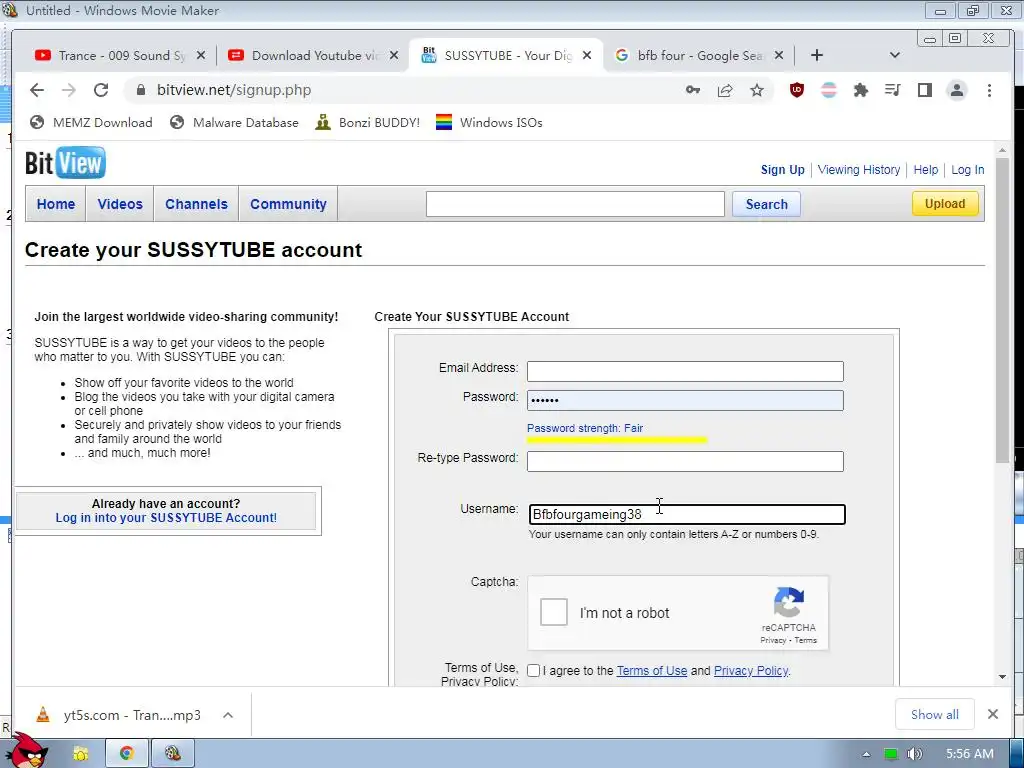Image resolution: width=1024 pixels, height=768 pixels.
Task: Click the share page icon
Action: pyautogui.click(x=725, y=90)
